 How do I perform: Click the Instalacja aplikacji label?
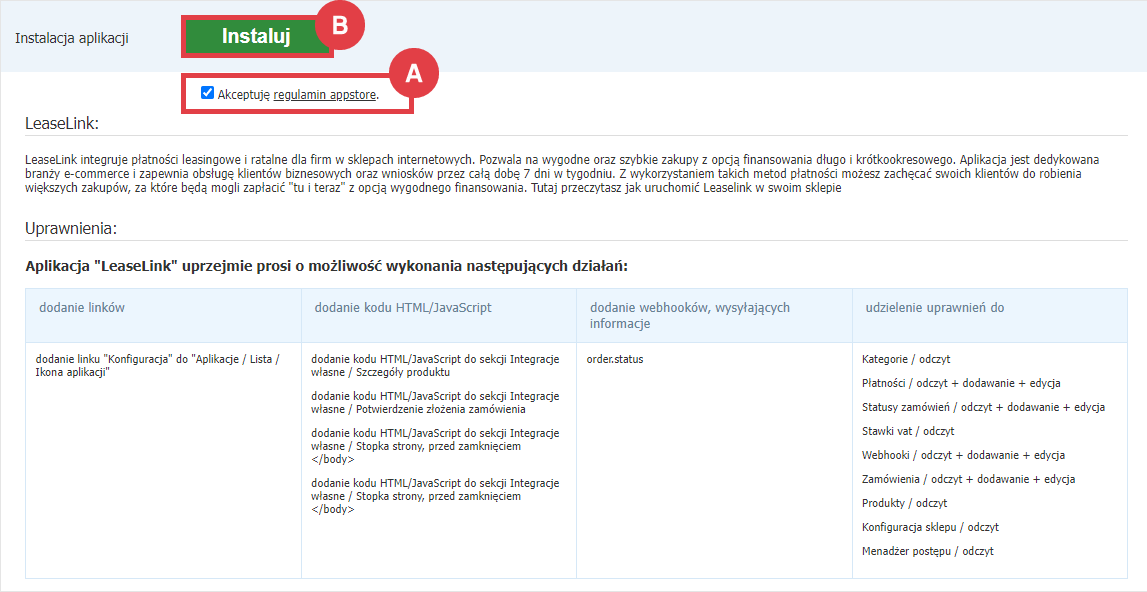[72, 38]
